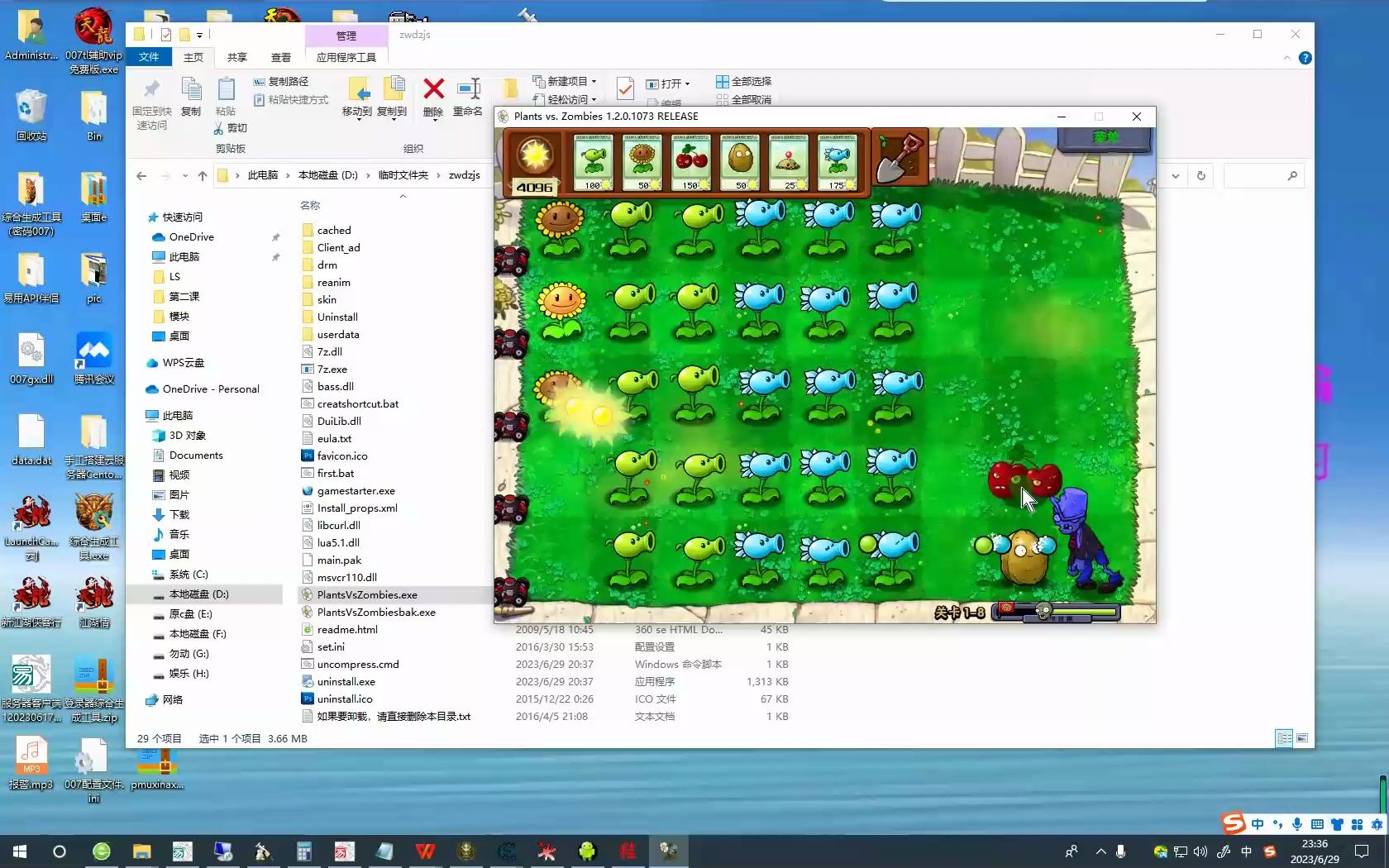Open the File tab in Explorer
The image size is (1389, 868).
(x=149, y=57)
